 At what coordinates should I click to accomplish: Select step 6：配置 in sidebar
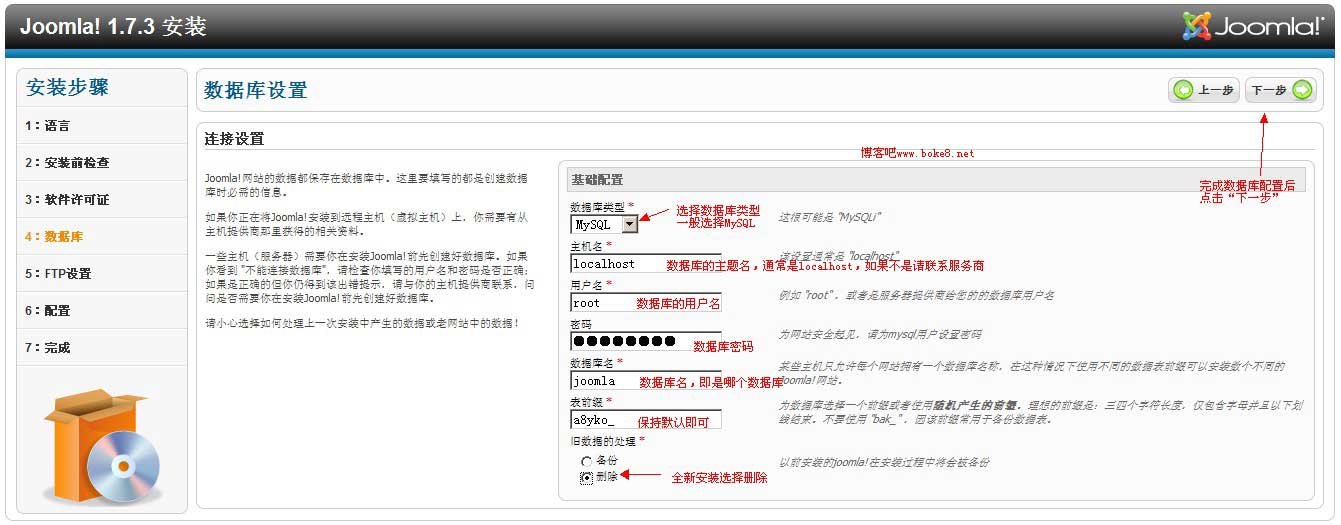coord(102,310)
